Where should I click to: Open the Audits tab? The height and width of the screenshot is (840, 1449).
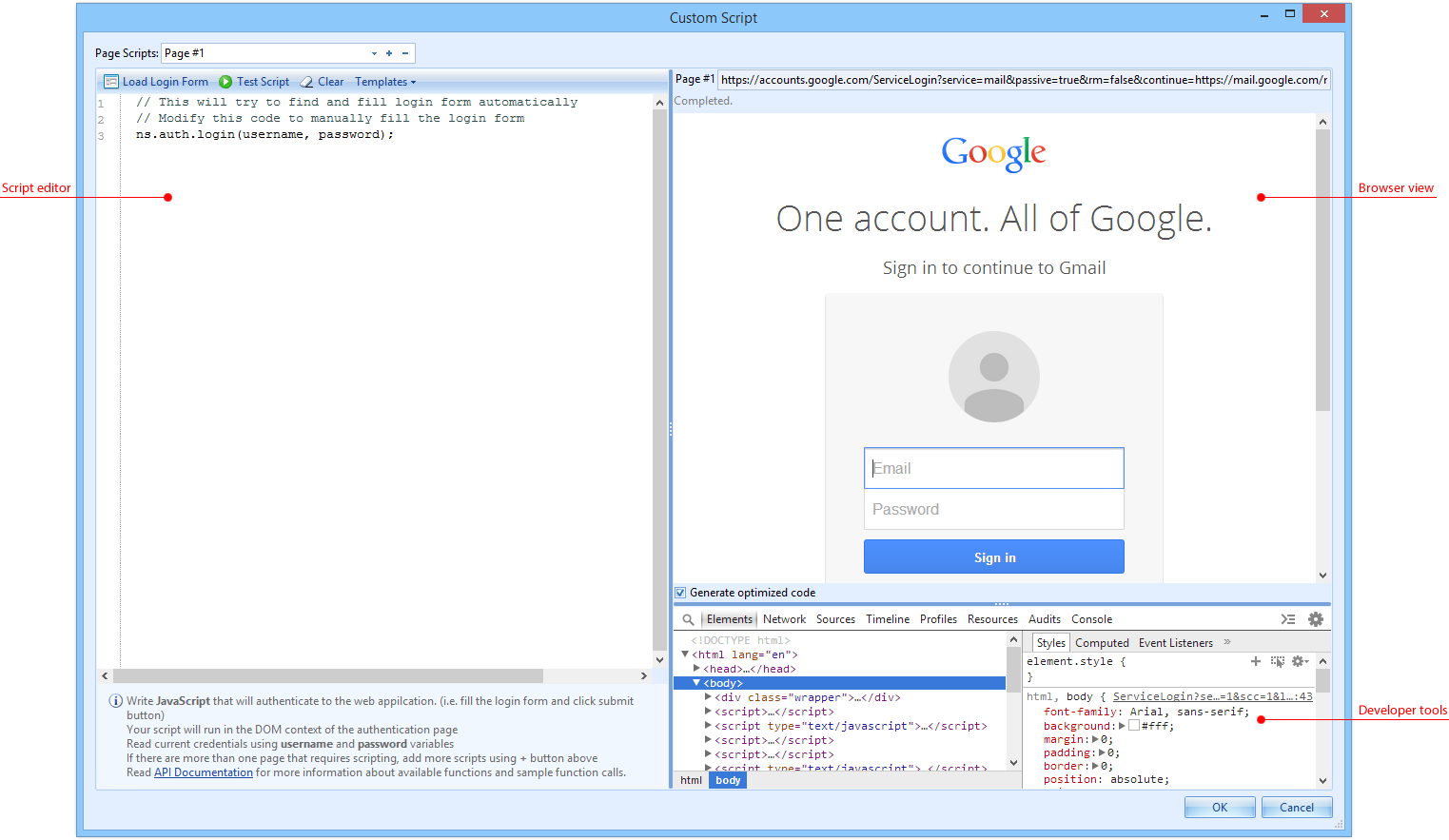coord(1044,619)
